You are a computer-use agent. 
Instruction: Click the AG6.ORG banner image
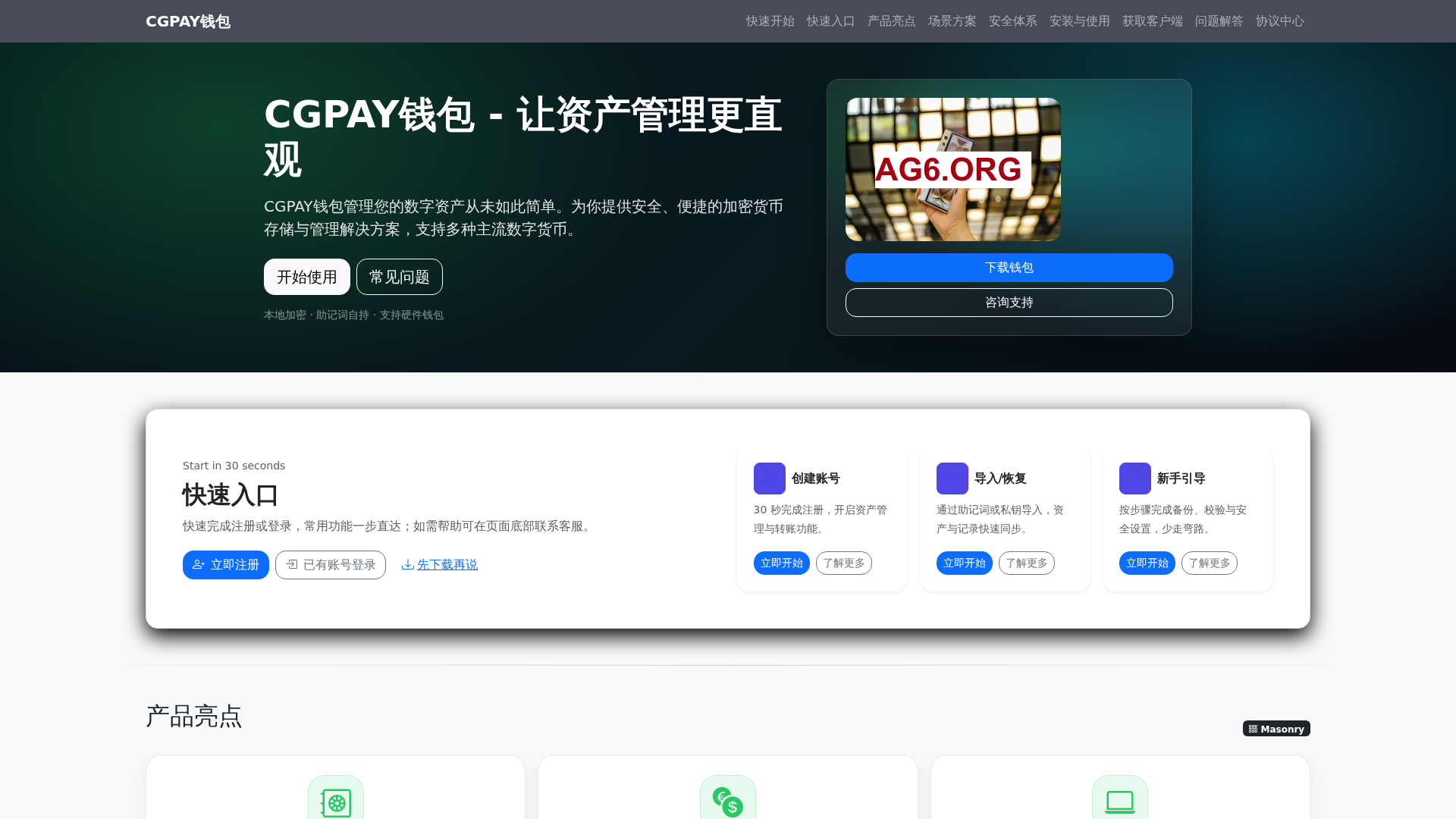point(953,169)
